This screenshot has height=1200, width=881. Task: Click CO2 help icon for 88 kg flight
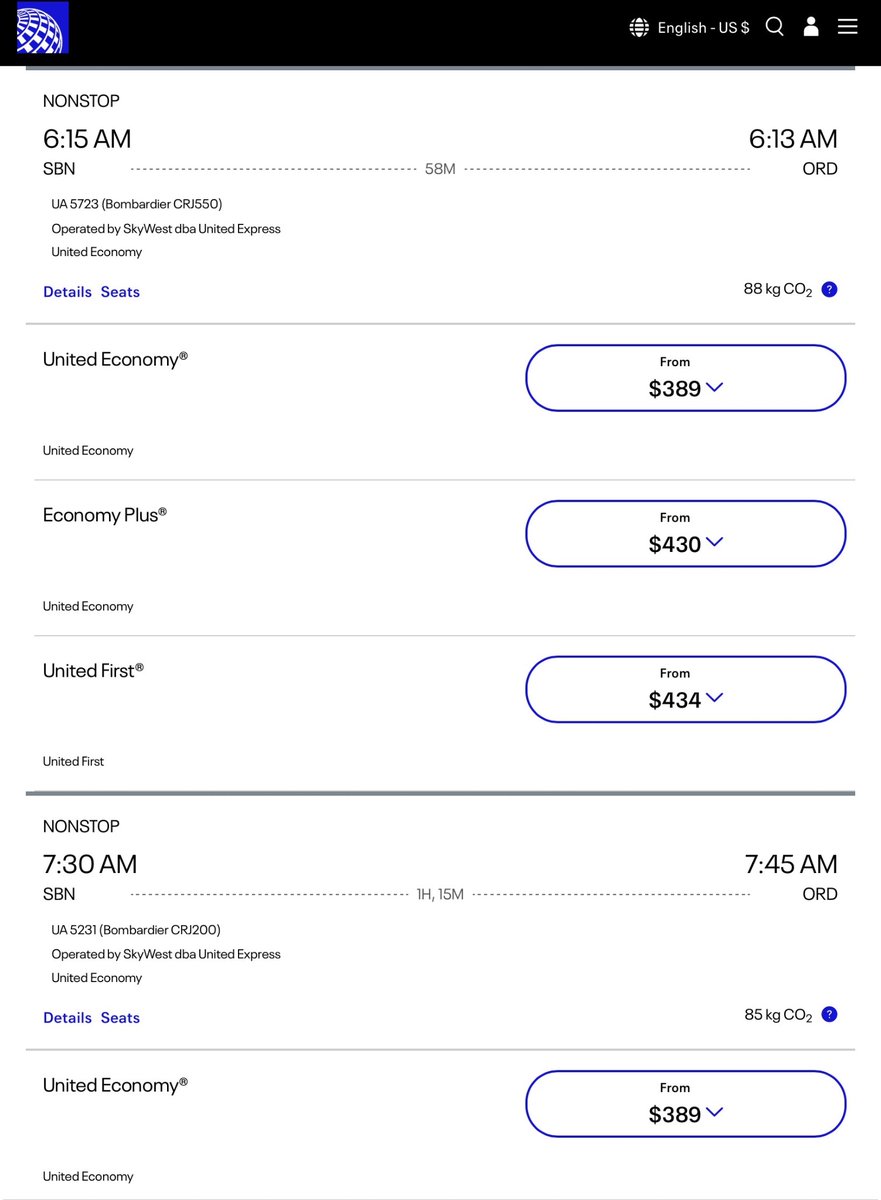[x=829, y=290]
